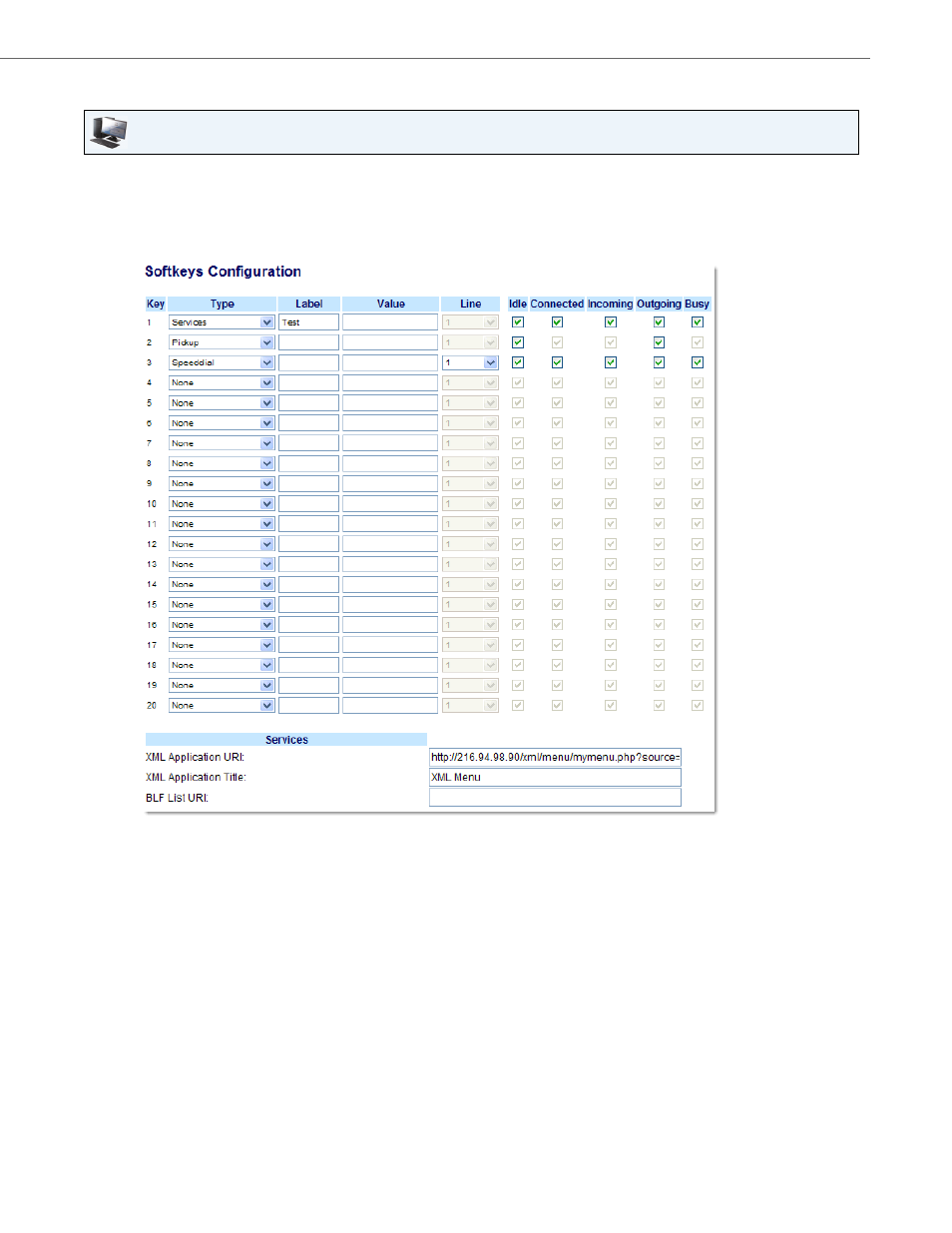The height and width of the screenshot is (1233, 952).
Task: Expand the Type dropdown for key 15
Action: pyautogui.click(x=221, y=605)
